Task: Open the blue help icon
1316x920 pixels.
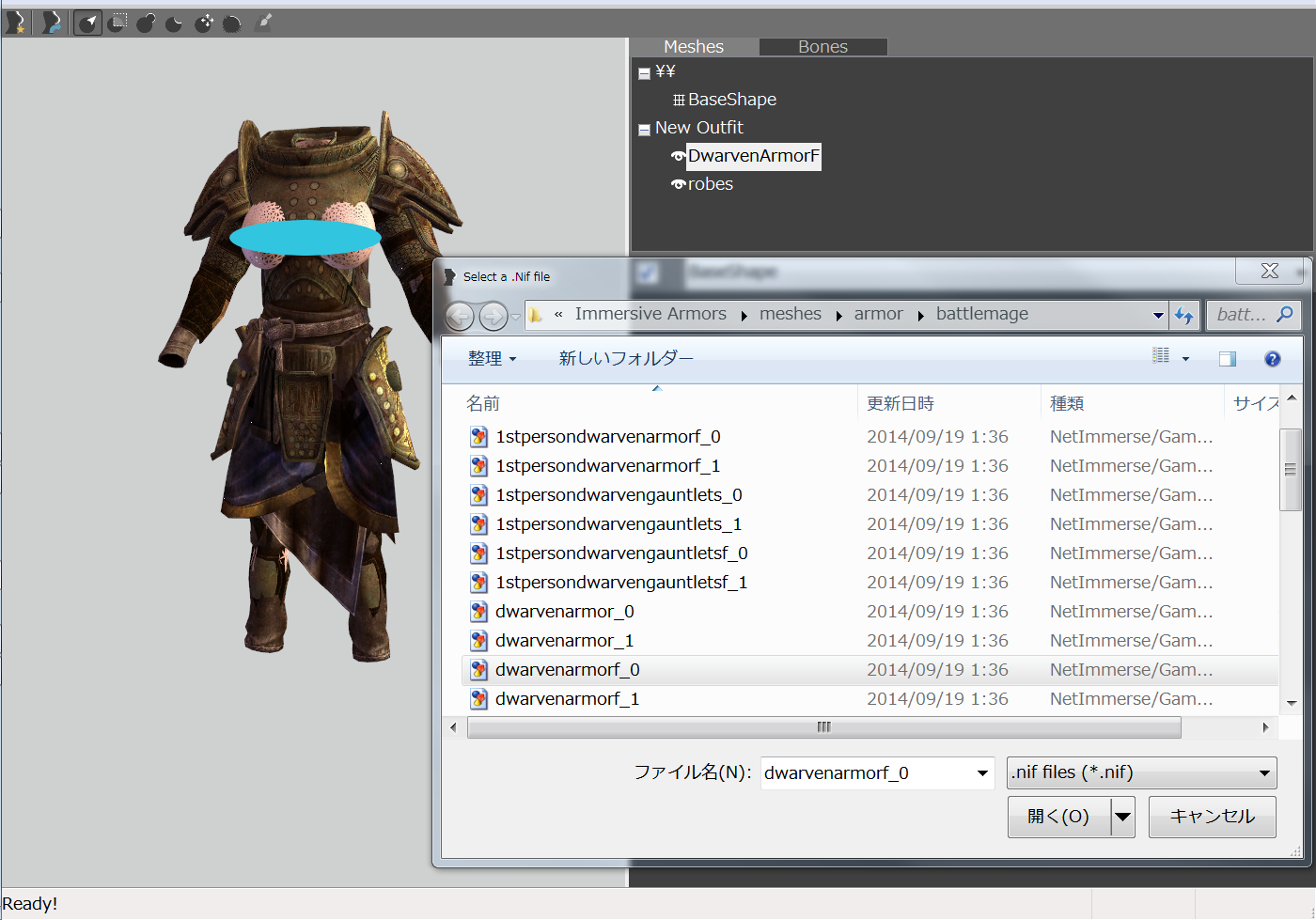Action: pos(1273,358)
